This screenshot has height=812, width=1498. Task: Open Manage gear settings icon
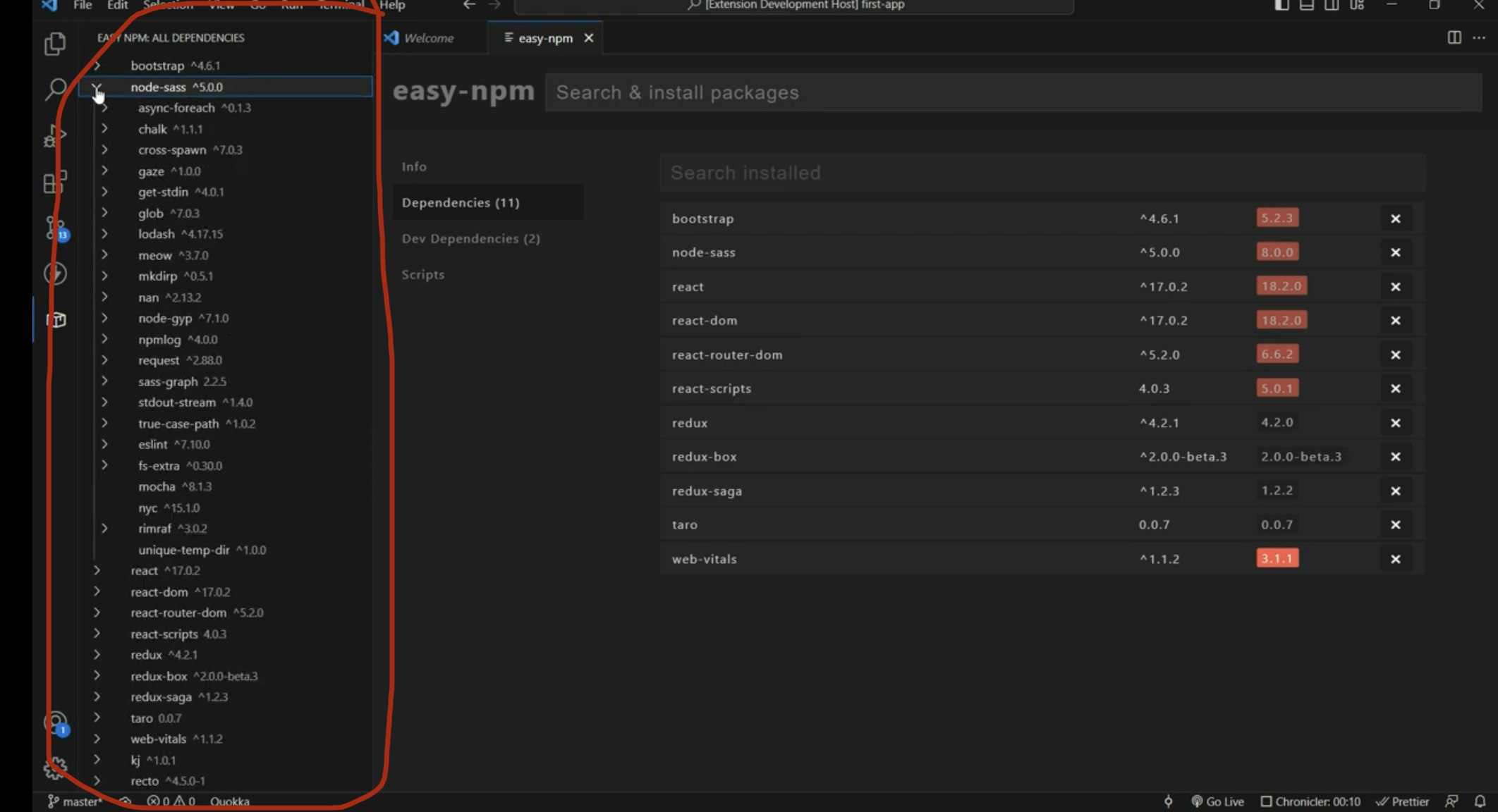[55, 768]
